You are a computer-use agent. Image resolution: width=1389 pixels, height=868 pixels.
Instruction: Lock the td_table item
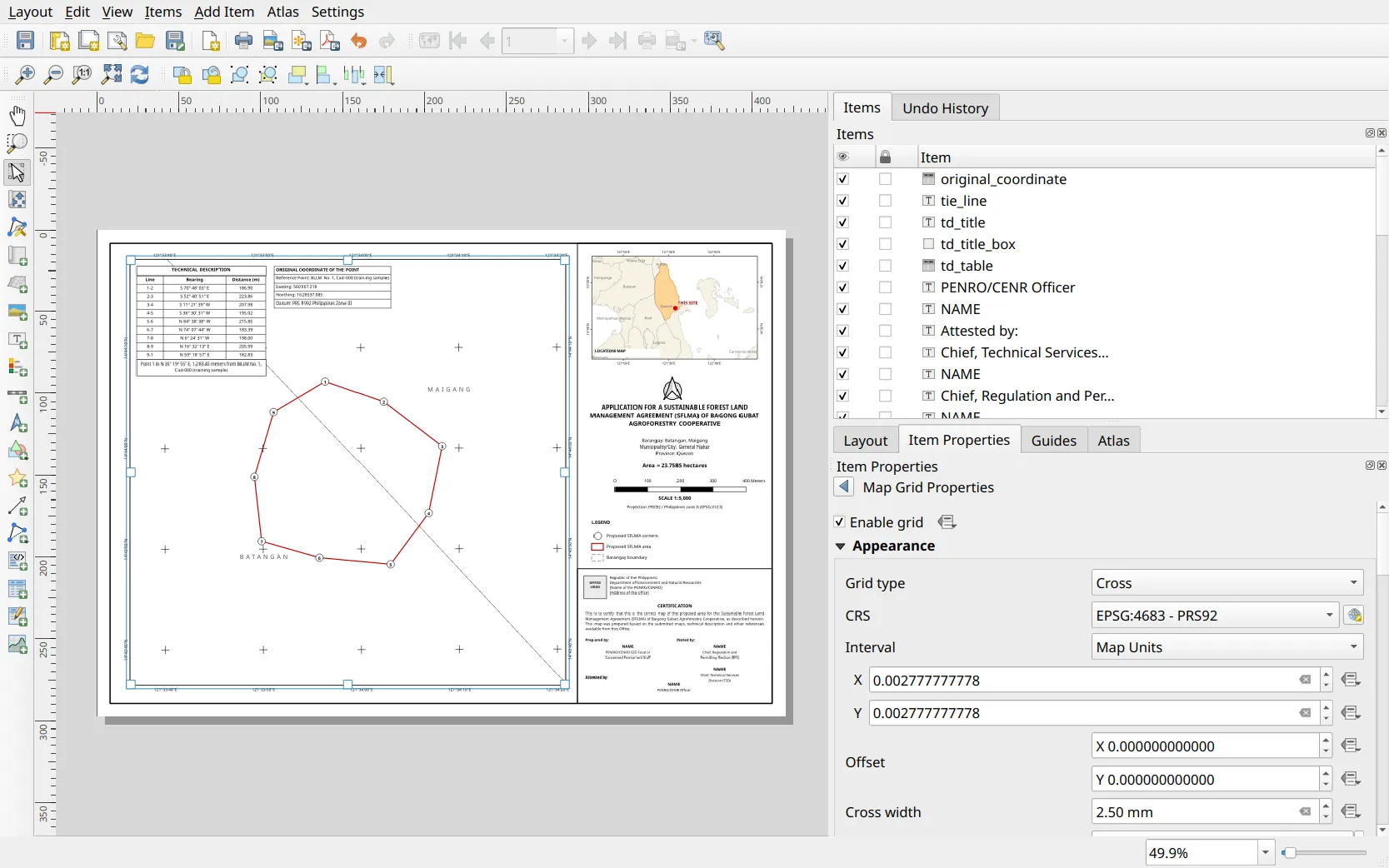pyautogui.click(x=885, y=266)
